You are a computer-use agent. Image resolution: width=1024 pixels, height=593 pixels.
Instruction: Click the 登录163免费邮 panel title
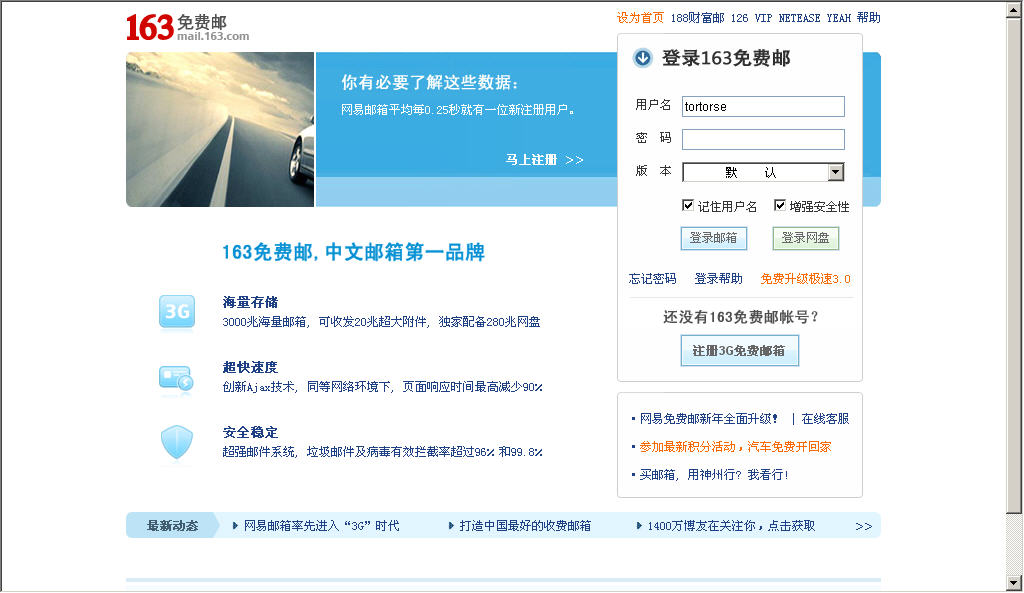(726, 58)
